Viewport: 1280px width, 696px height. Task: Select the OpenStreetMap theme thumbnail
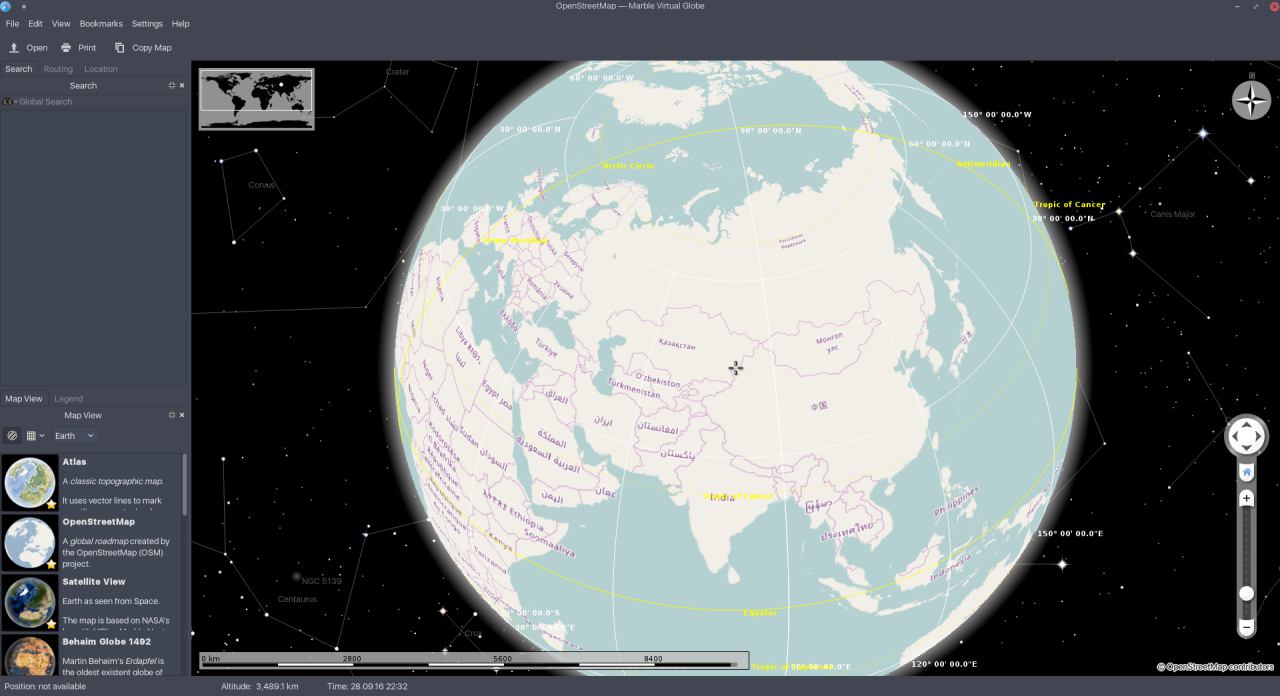coord(30,542)
